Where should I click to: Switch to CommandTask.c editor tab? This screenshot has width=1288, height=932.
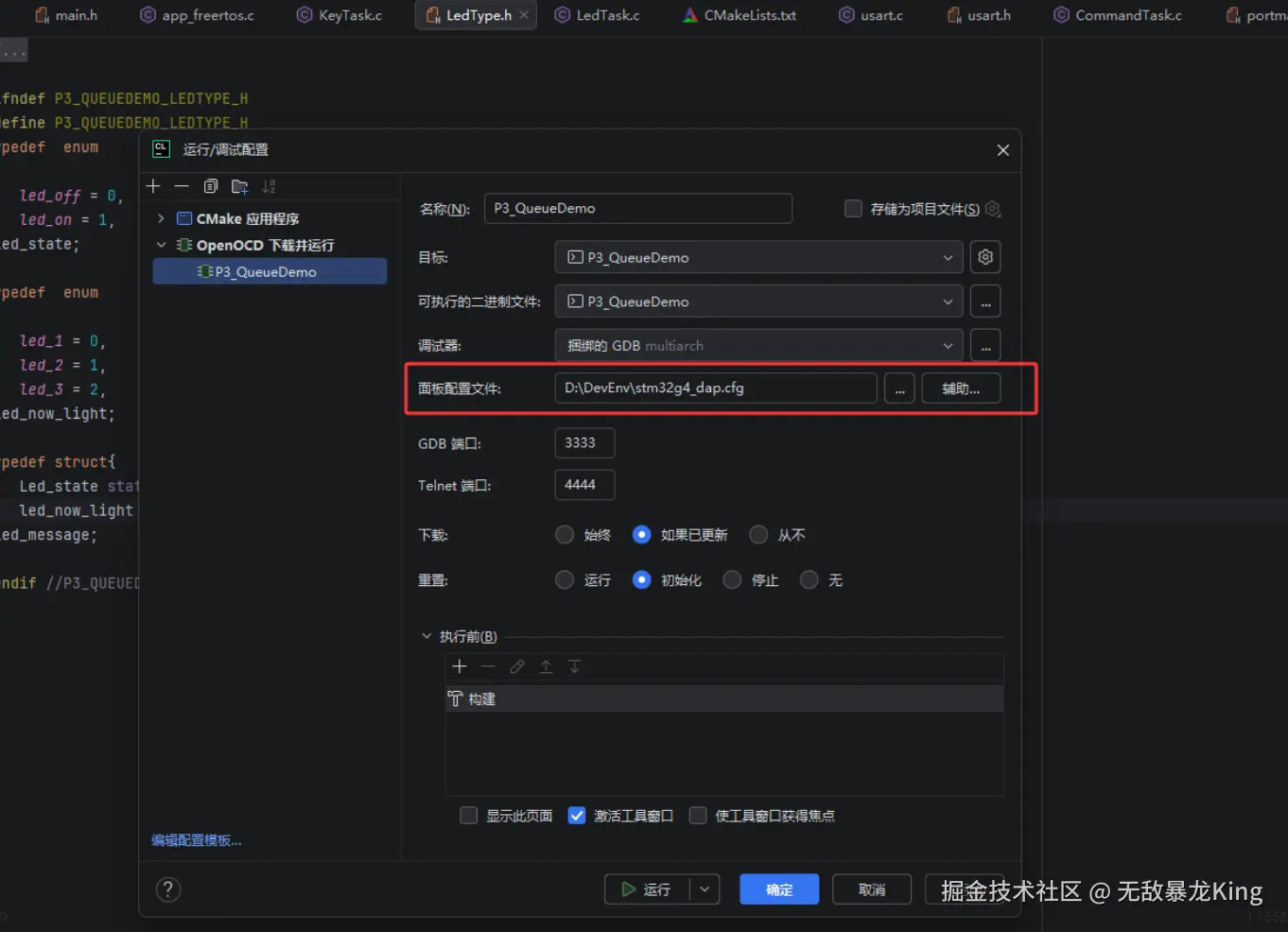tap(1118, 15)
